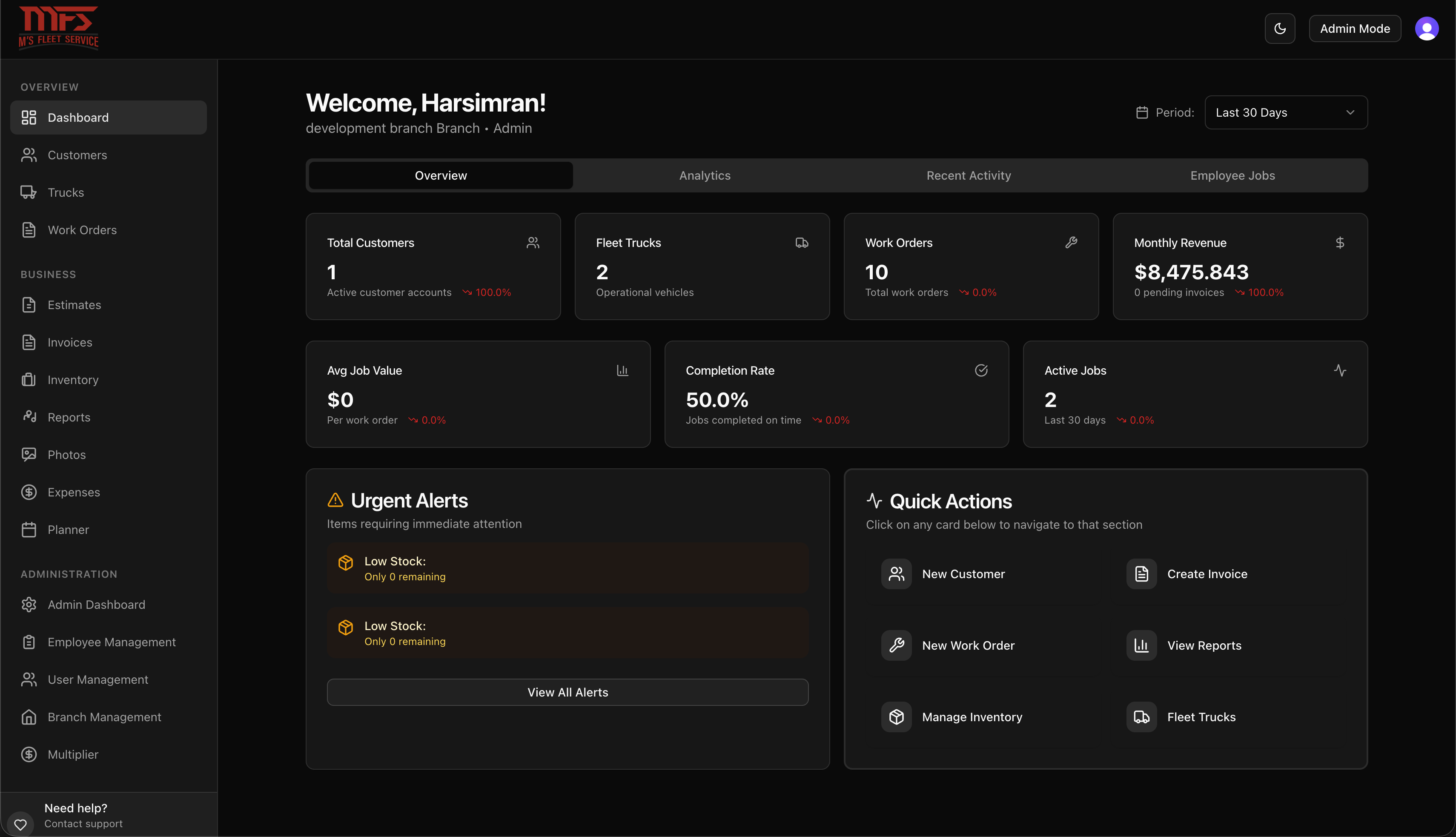This screenshot has height=837, width=1456.
Task: Click the Quick Actions pulse icon
Action: 874,501
